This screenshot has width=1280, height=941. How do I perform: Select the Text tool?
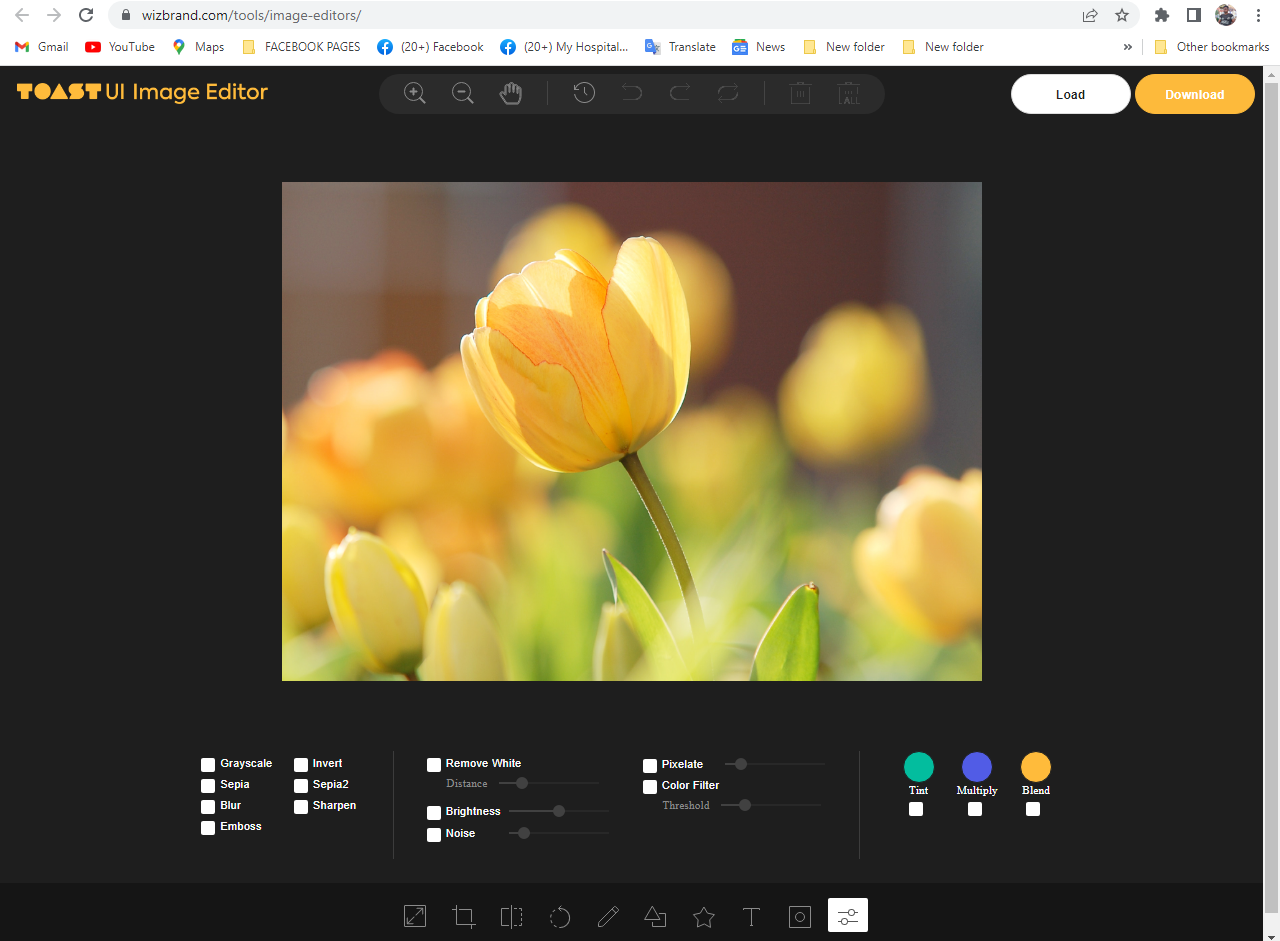(x=751, y=915)
